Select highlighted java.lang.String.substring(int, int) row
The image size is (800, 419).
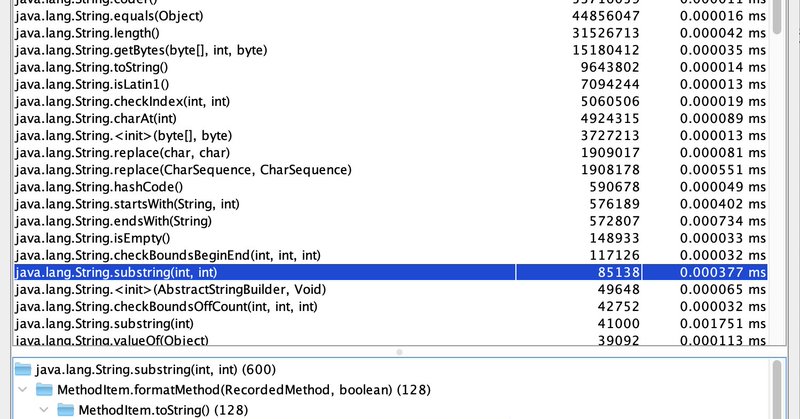(390, 273)
